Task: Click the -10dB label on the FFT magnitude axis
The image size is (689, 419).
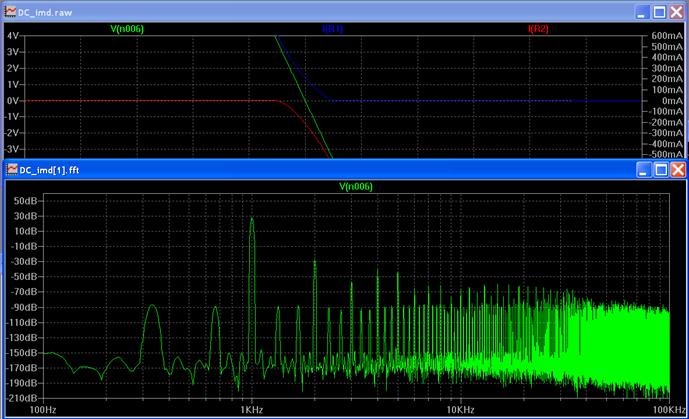Action: click(x=25, y=246)
